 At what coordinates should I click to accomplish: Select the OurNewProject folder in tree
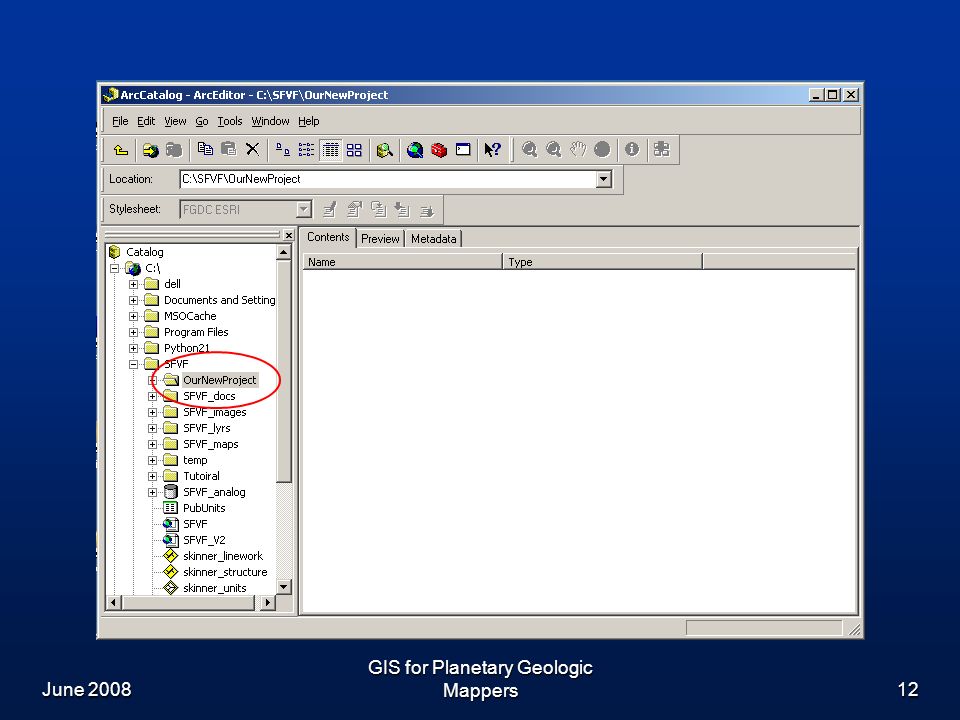tap(219, 380)
